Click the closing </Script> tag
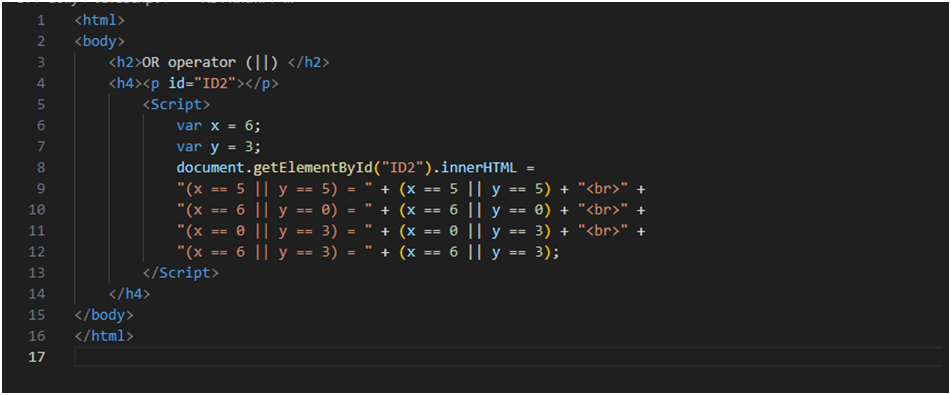 coord(181,273)
